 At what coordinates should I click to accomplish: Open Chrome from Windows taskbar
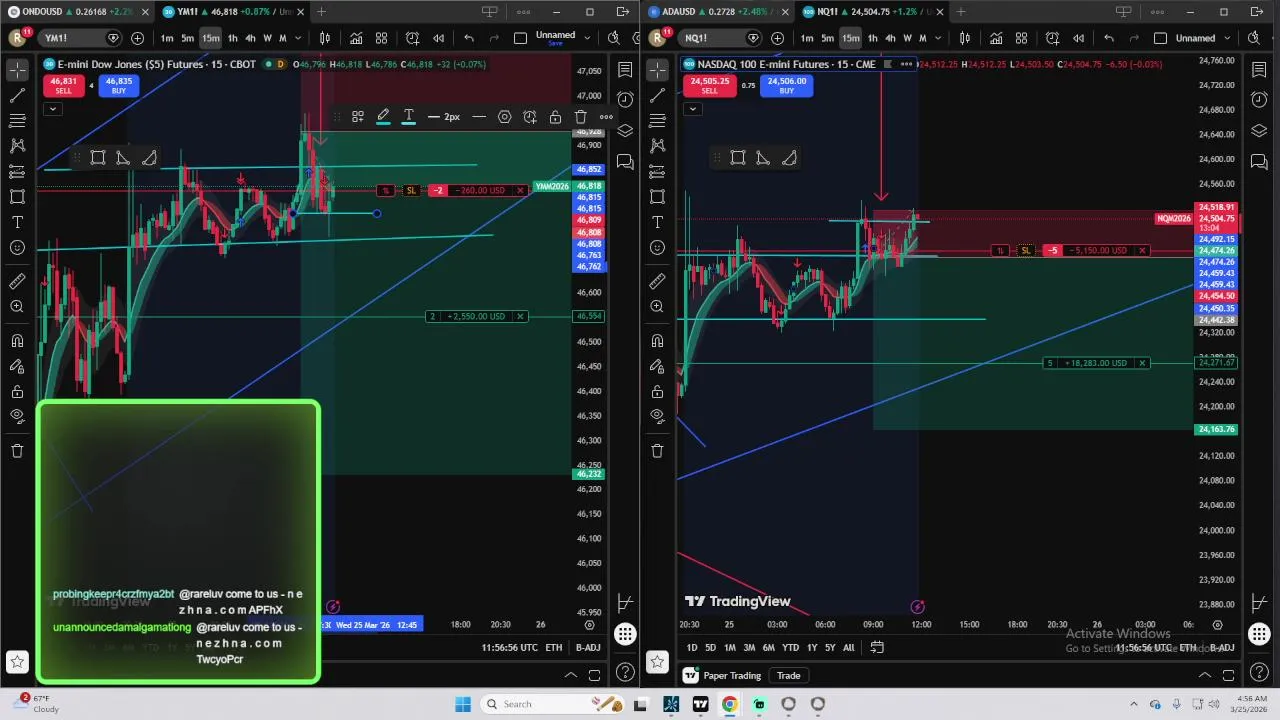[729, 704]
